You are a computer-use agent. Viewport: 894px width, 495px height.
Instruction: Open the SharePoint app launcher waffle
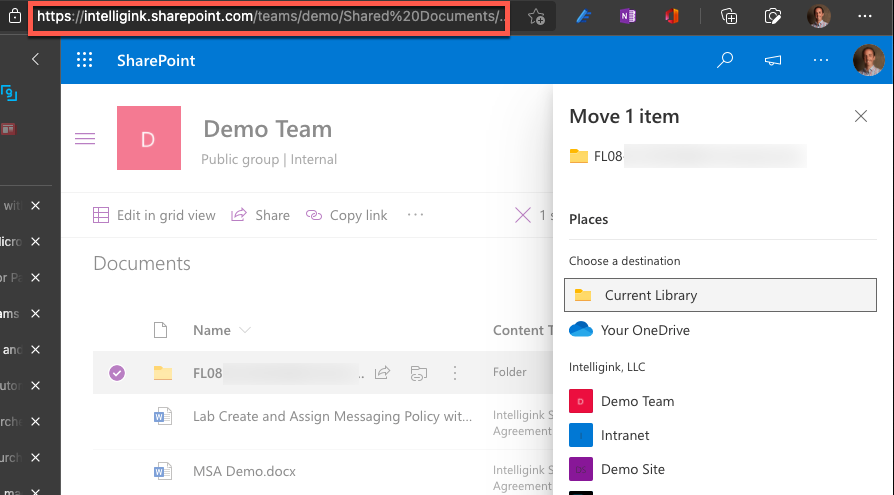[x=84, y=60]
